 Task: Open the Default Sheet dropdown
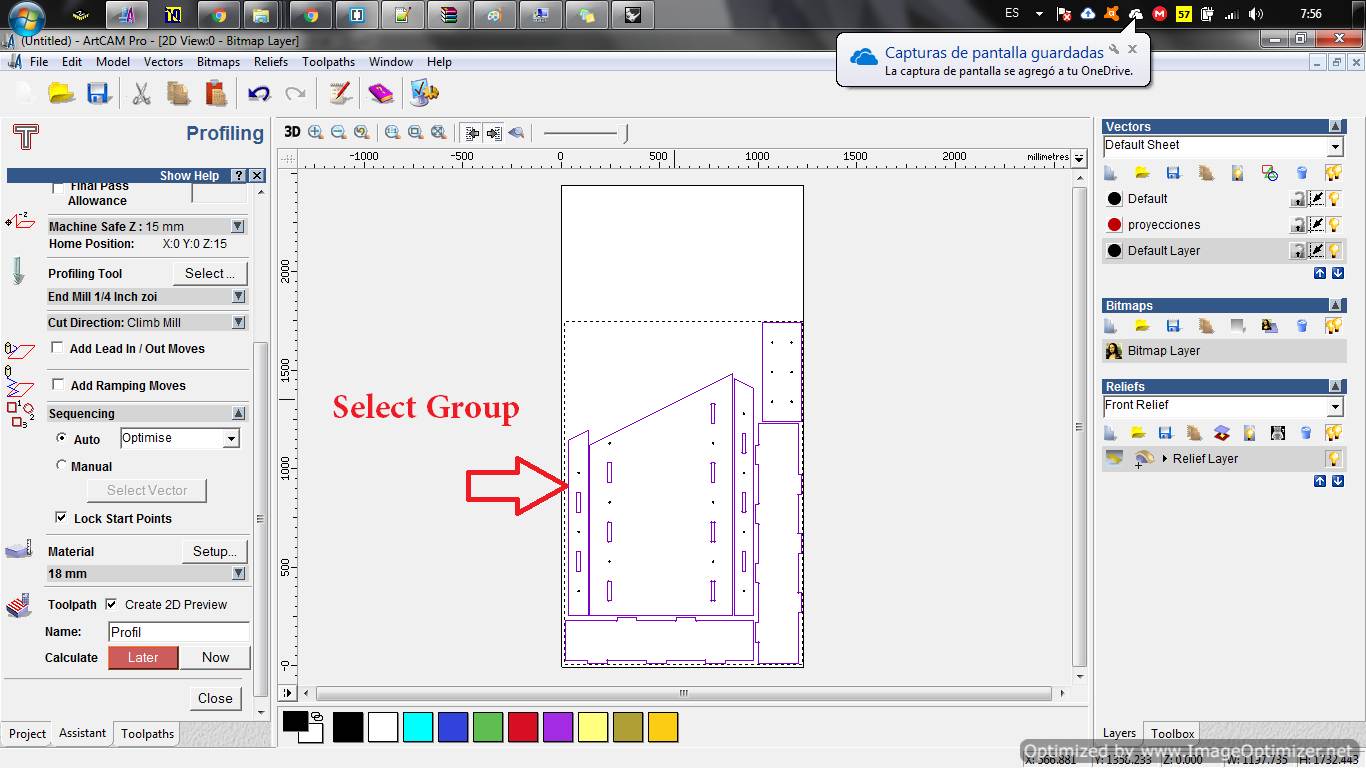[1335, 147]
